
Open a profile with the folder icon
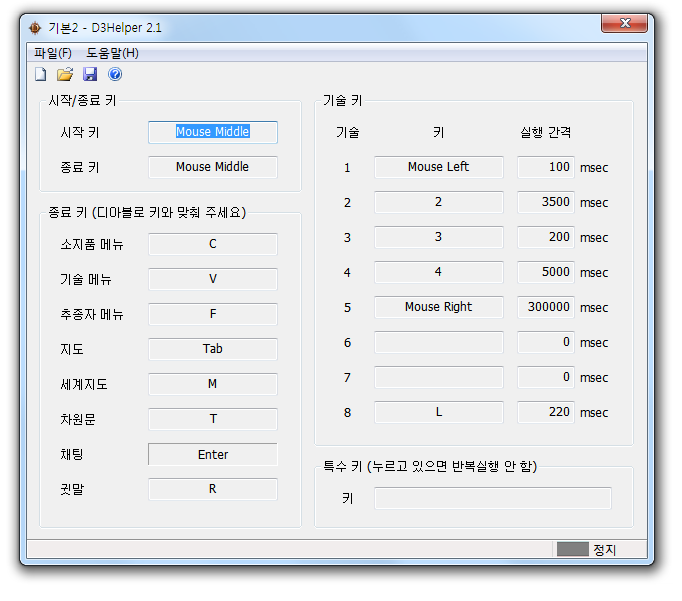click(x=65, y=74)
